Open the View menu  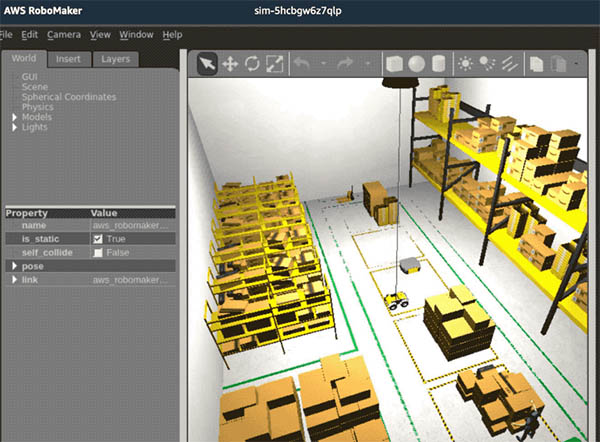click(100, 35)
